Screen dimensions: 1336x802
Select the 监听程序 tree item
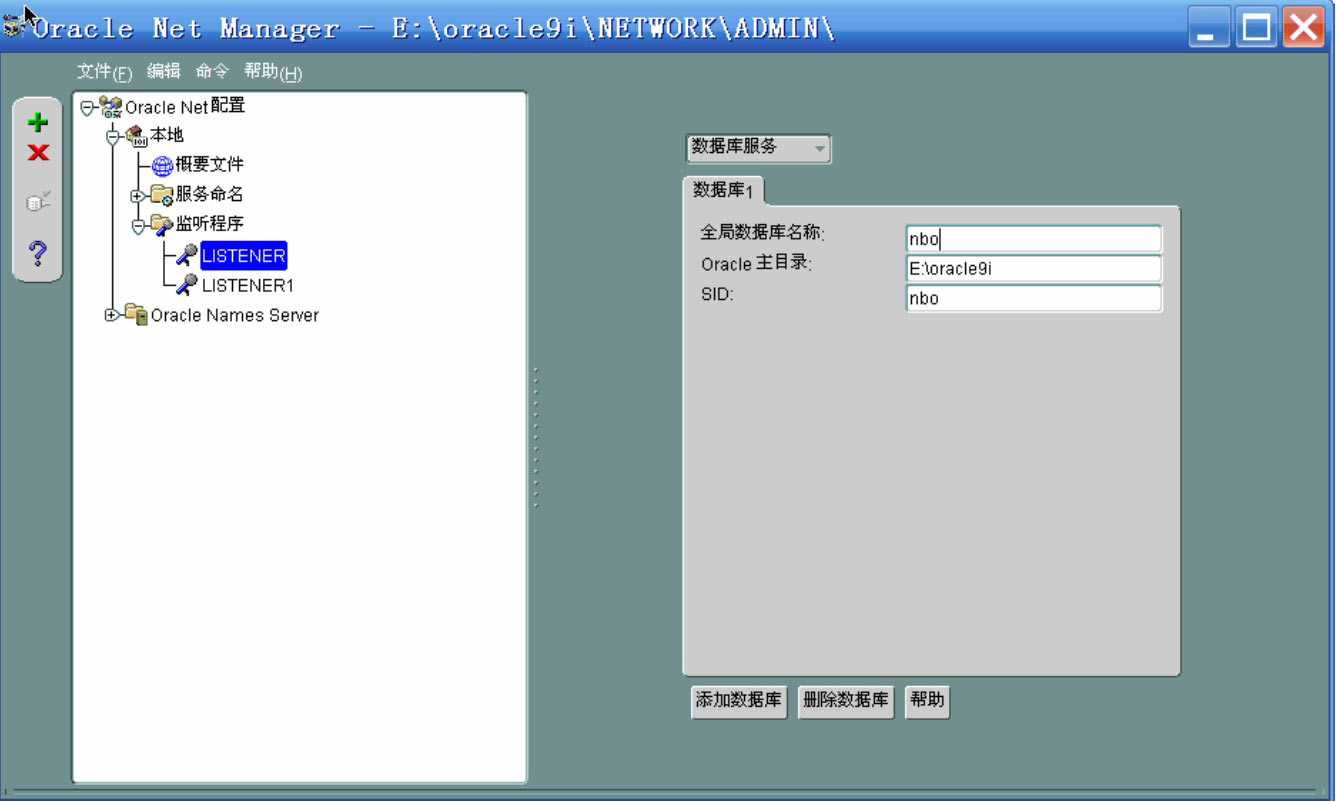[x=210, y=223]
